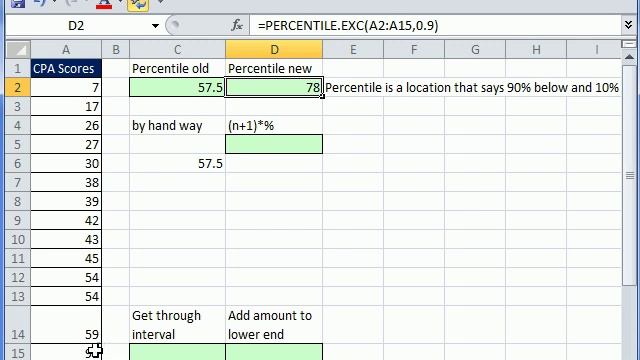Select cell A13 containing 54
This screenshot has height=360, width=640.
(x=66, y=296)
